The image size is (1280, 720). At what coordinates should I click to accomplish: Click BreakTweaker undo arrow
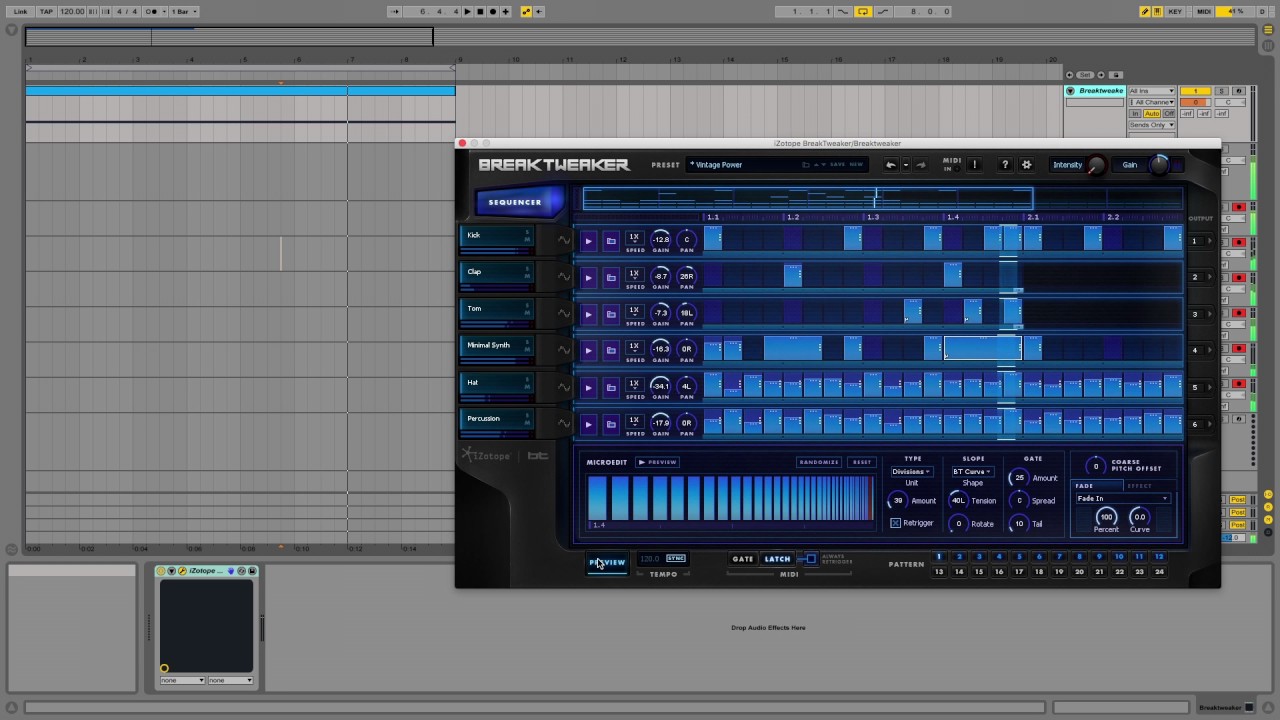click(x=890, y=165)
